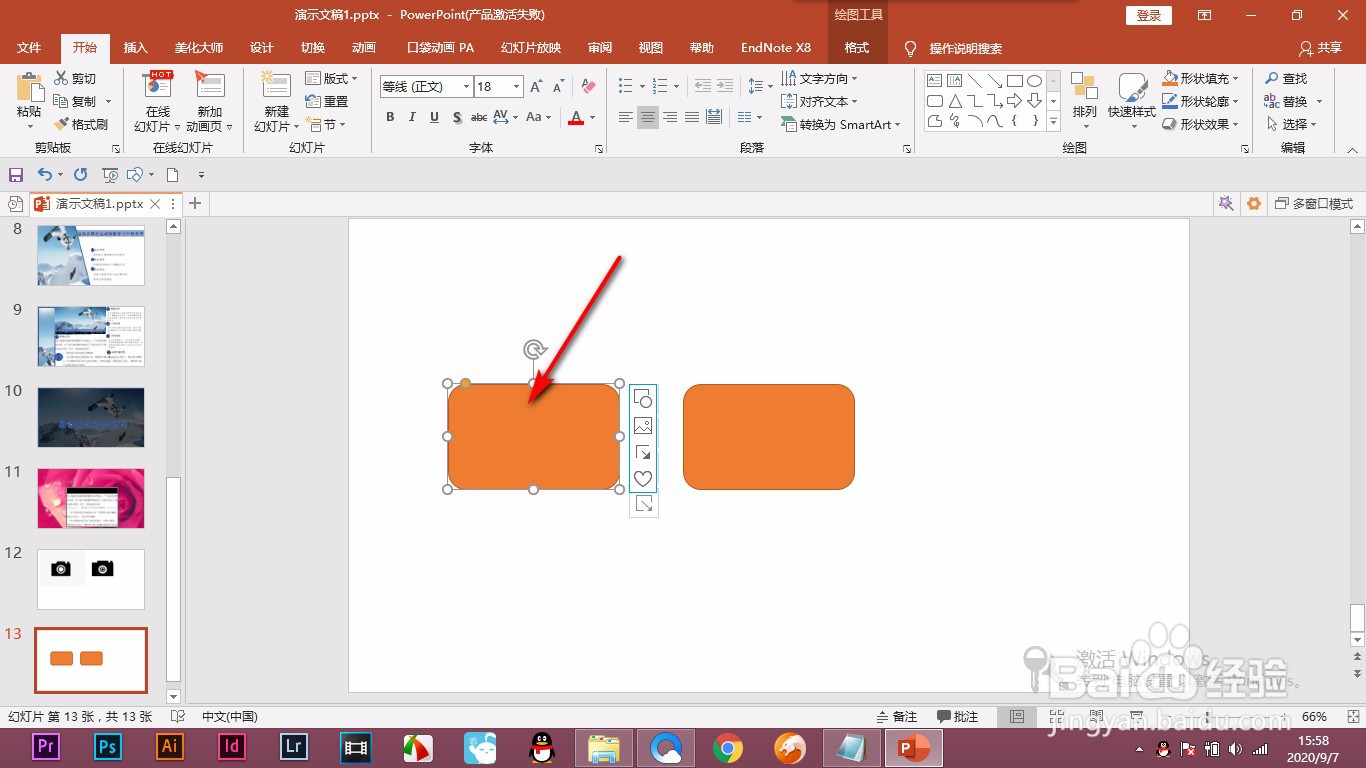Click Multi-window Mode (多窗口模式)
This screenshot has width=1366, height=768.
(1314, 203)
